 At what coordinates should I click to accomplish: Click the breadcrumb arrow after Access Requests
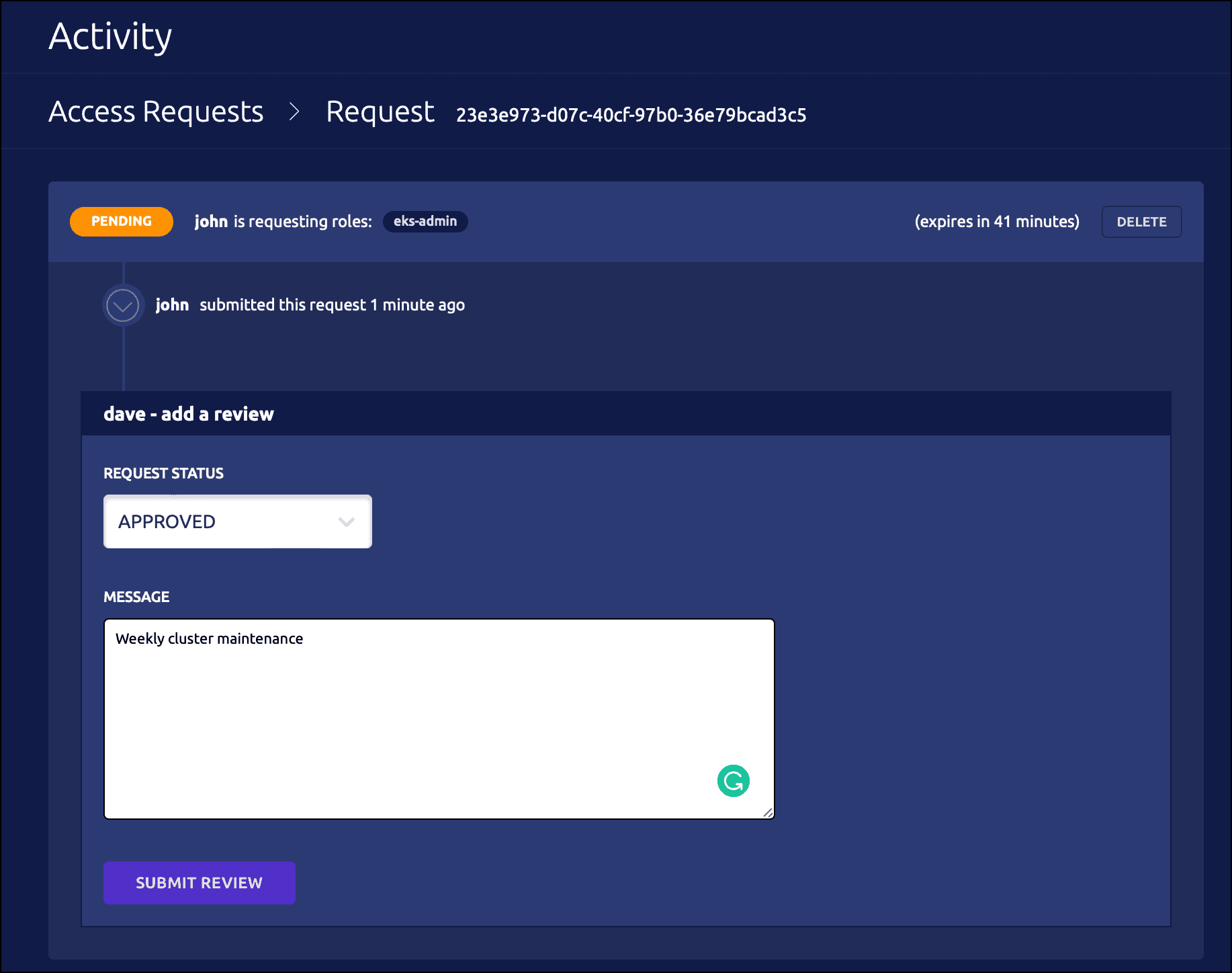294,112
